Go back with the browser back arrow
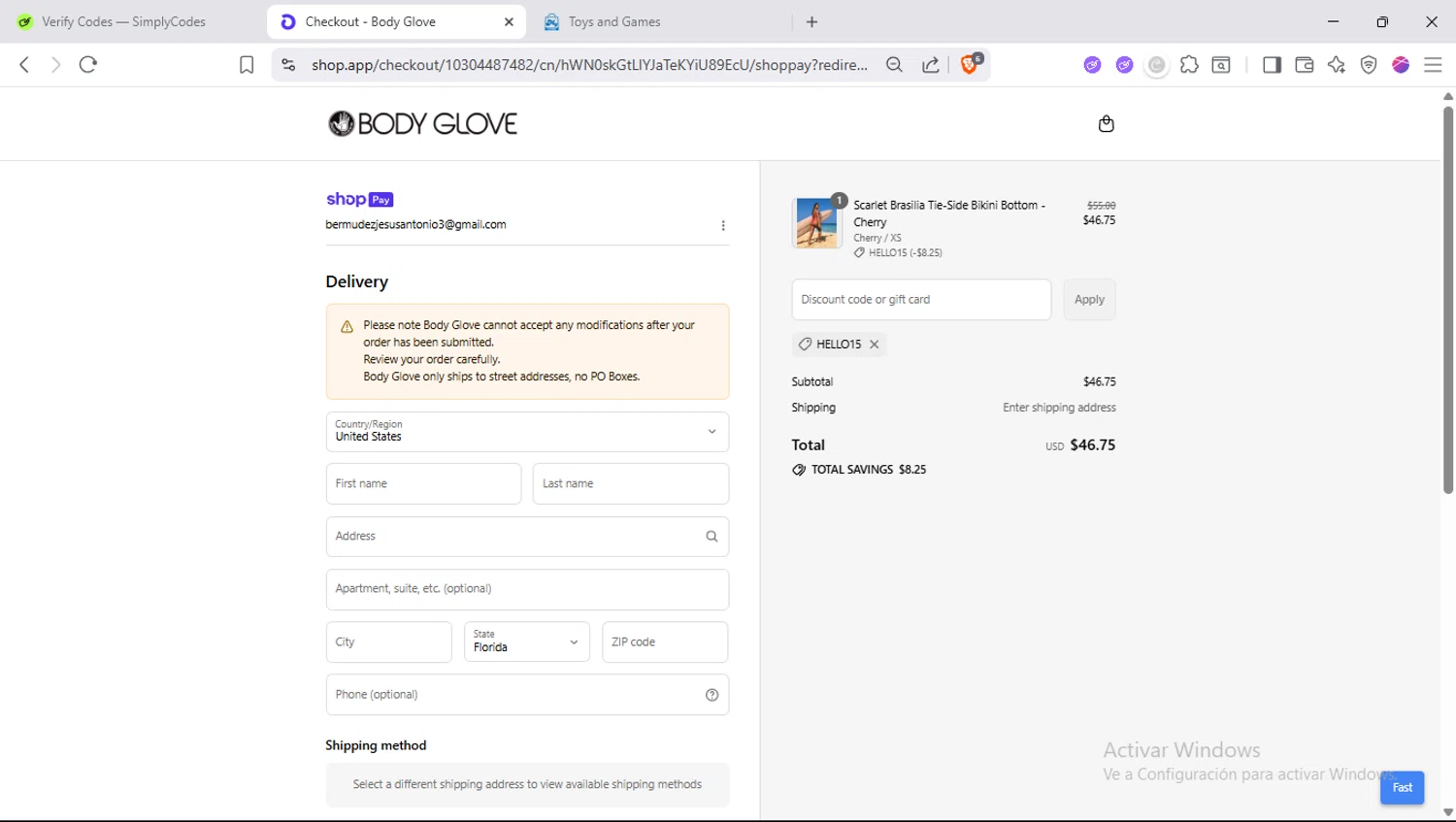1456x822 pixels. 24,65
